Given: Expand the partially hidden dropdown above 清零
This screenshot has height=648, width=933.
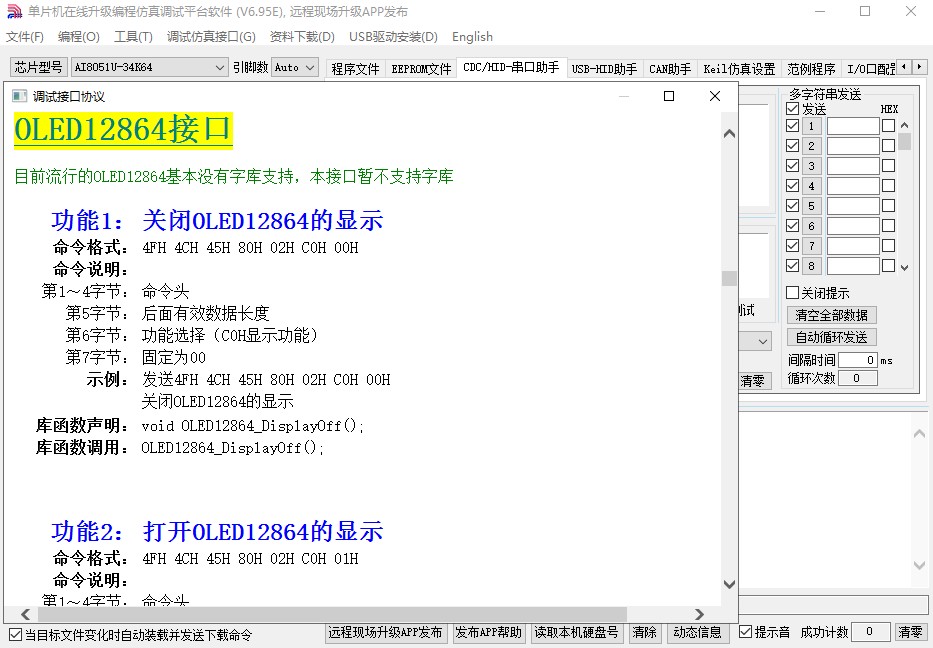Looking at the screenshot, I should pos(762,342).
